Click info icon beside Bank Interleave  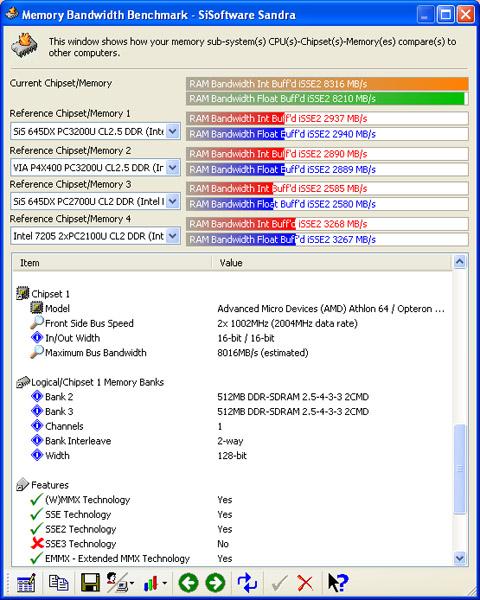pos(37,440)
